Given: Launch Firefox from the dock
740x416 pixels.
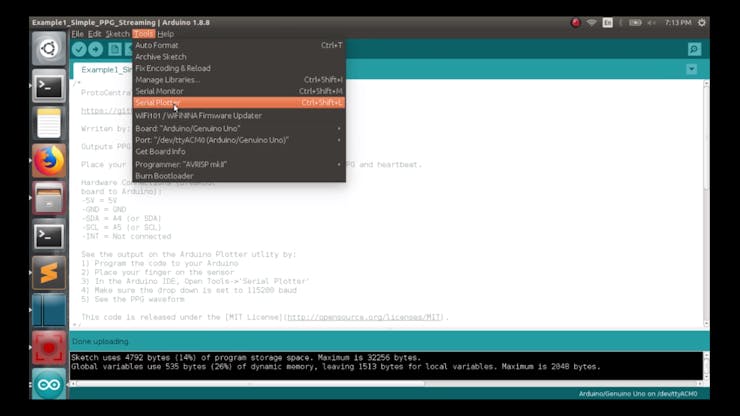Looking at the screenshot, I should pos(49,161).
